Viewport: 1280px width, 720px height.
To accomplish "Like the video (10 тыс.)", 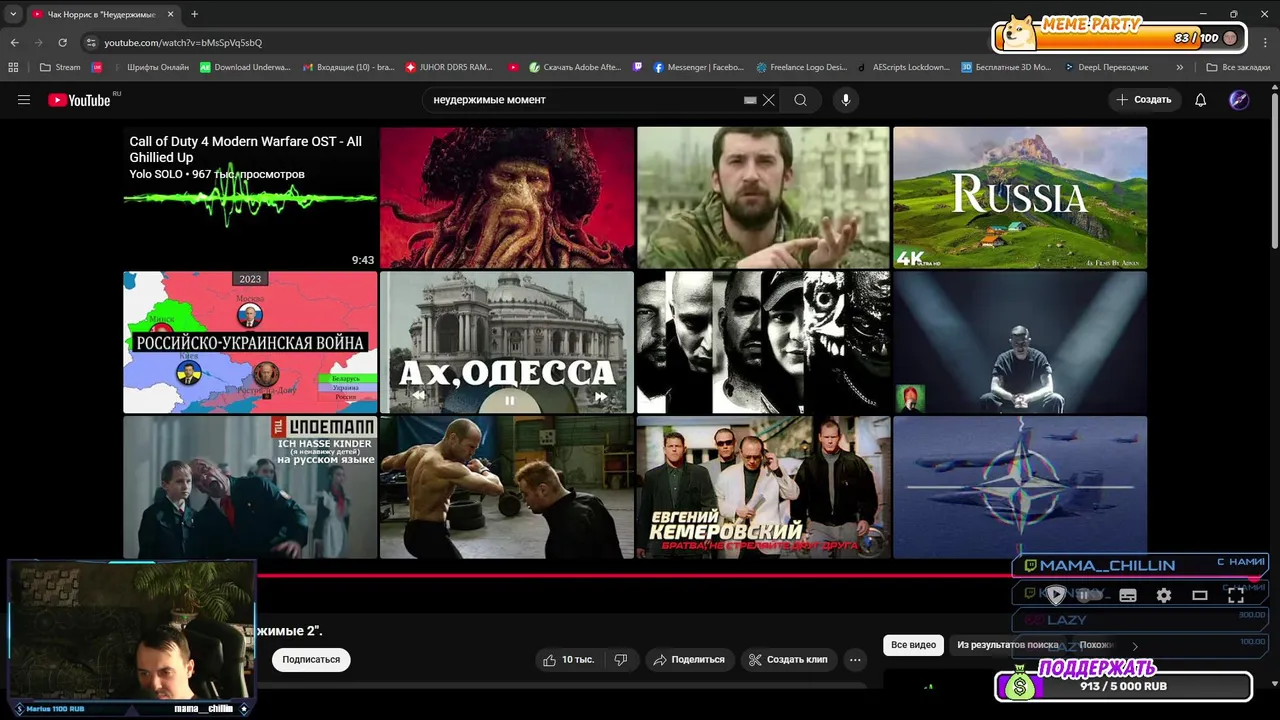I will [568, 660].
